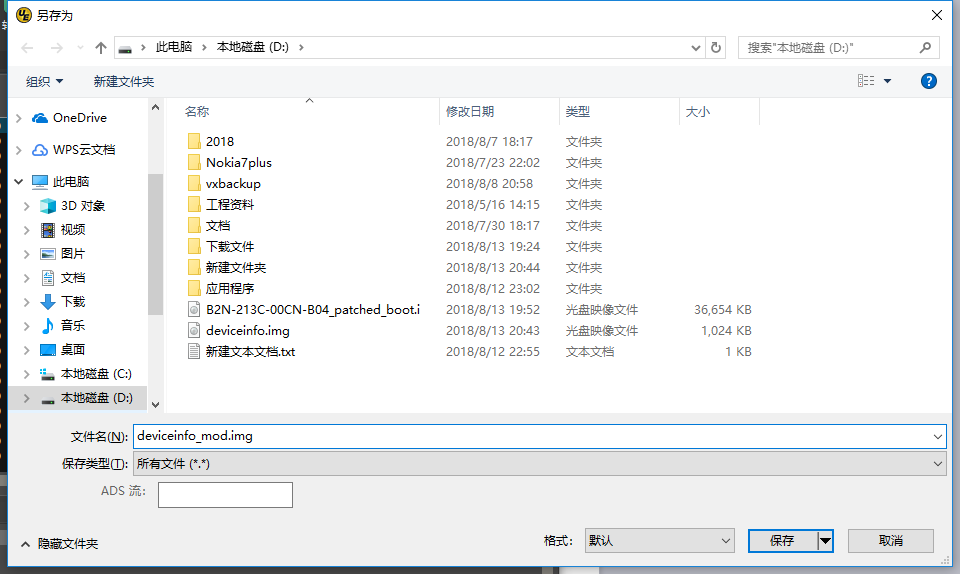Open the Nokia7plus folder
This screenshot has height=574, width=960.
coord(238,163)
